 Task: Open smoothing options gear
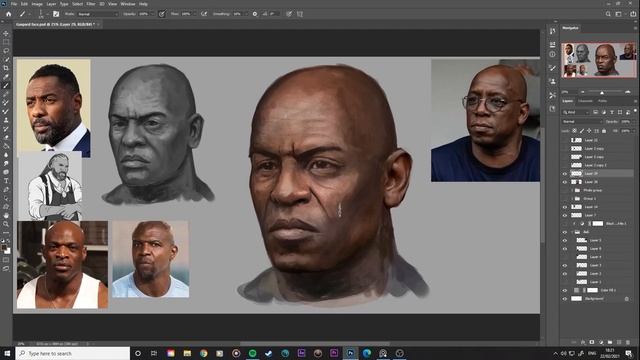[255, 14]
